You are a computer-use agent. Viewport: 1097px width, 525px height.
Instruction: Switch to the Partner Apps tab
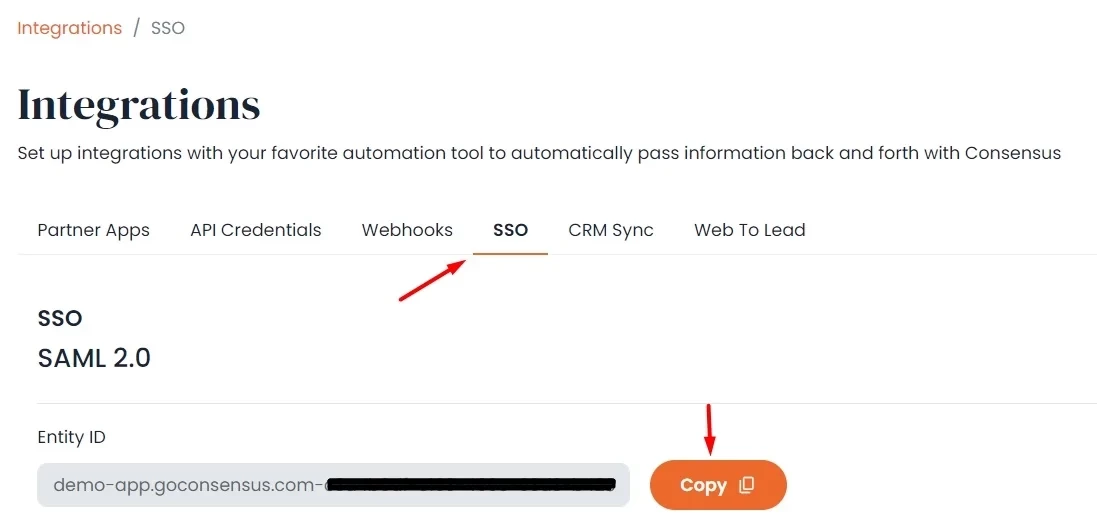(x=93, y=230)
